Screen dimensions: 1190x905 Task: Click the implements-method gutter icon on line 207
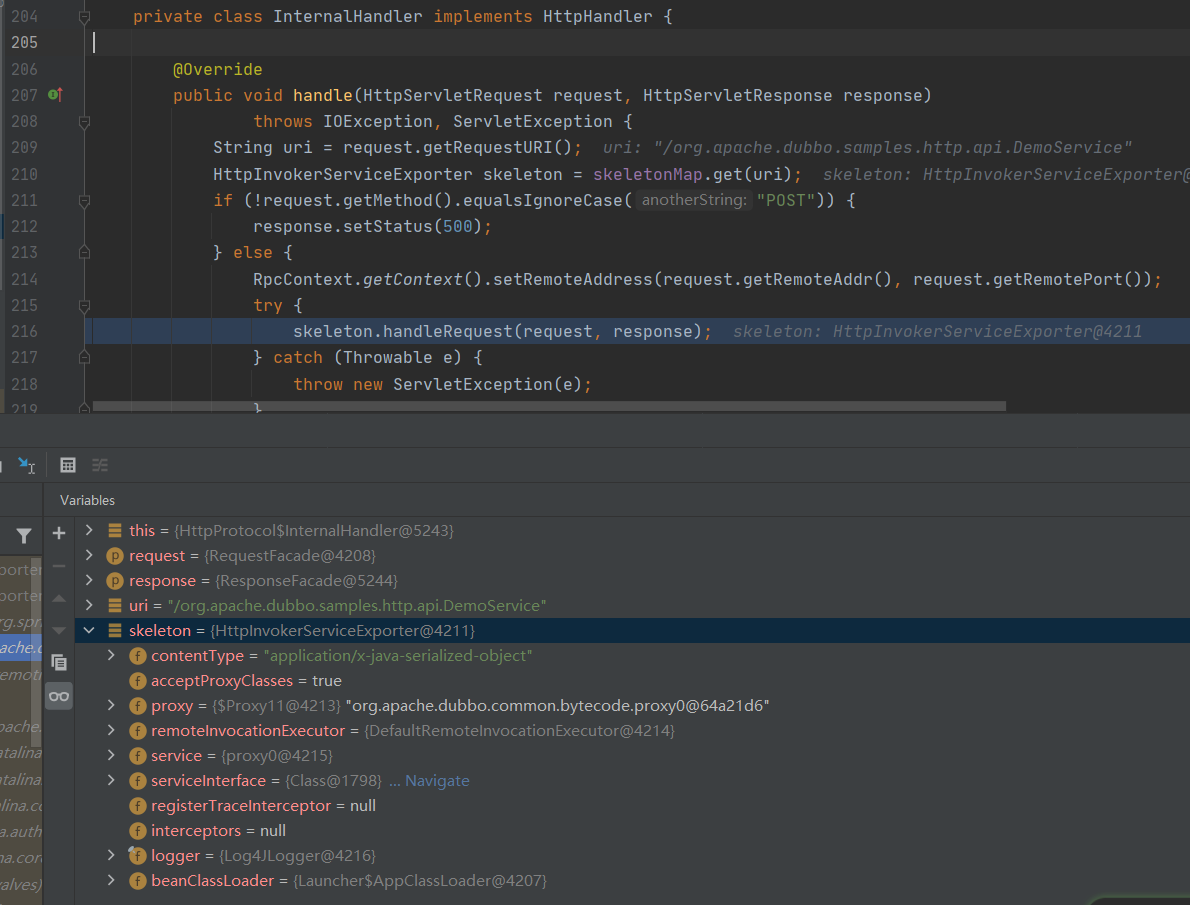55,95
